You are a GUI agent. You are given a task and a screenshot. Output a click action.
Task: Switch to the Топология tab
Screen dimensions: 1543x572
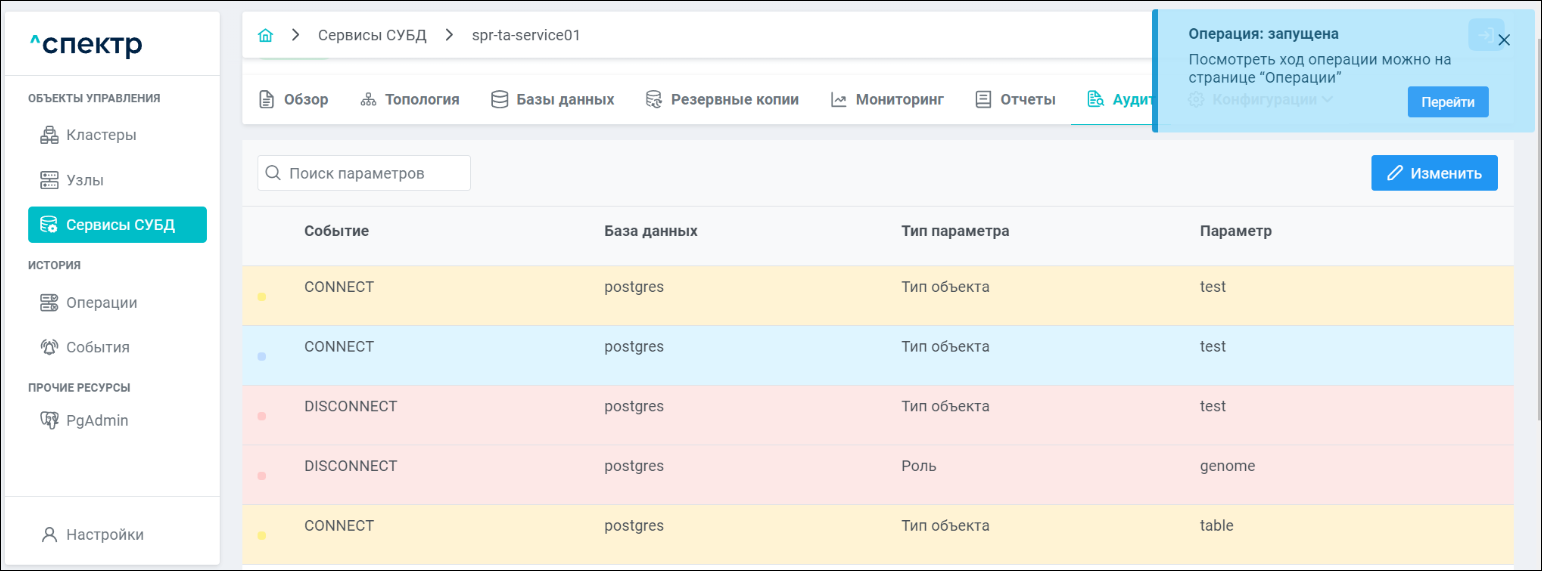[x=410, y=100]
